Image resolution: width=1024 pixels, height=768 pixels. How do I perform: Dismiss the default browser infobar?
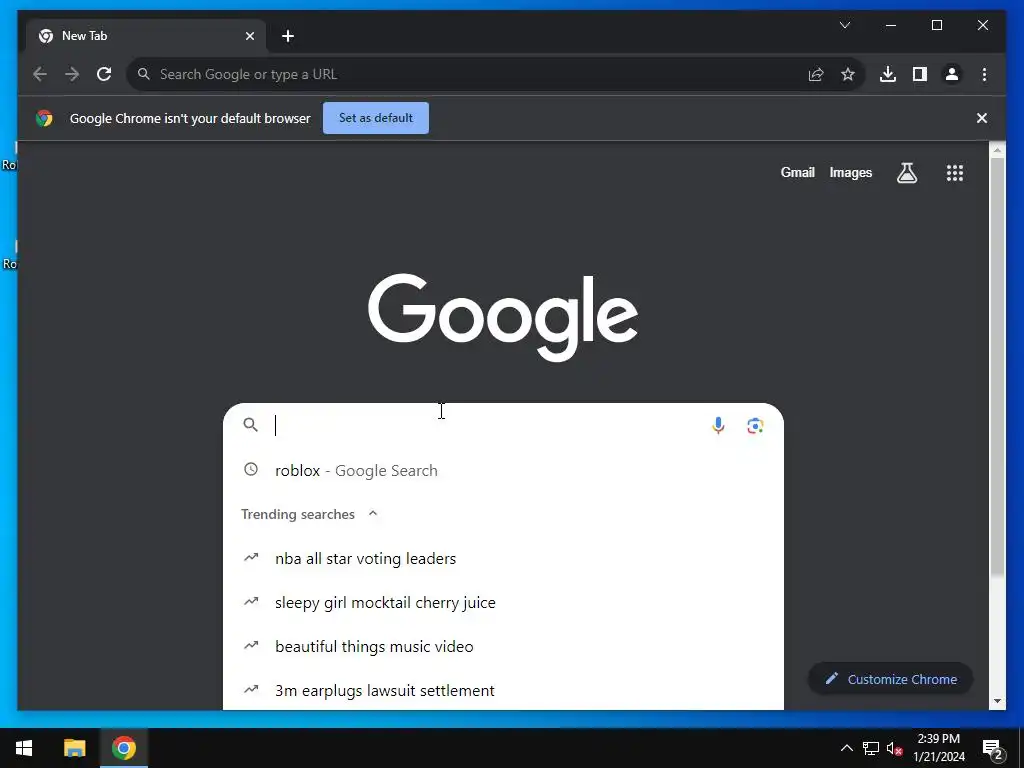982,118
